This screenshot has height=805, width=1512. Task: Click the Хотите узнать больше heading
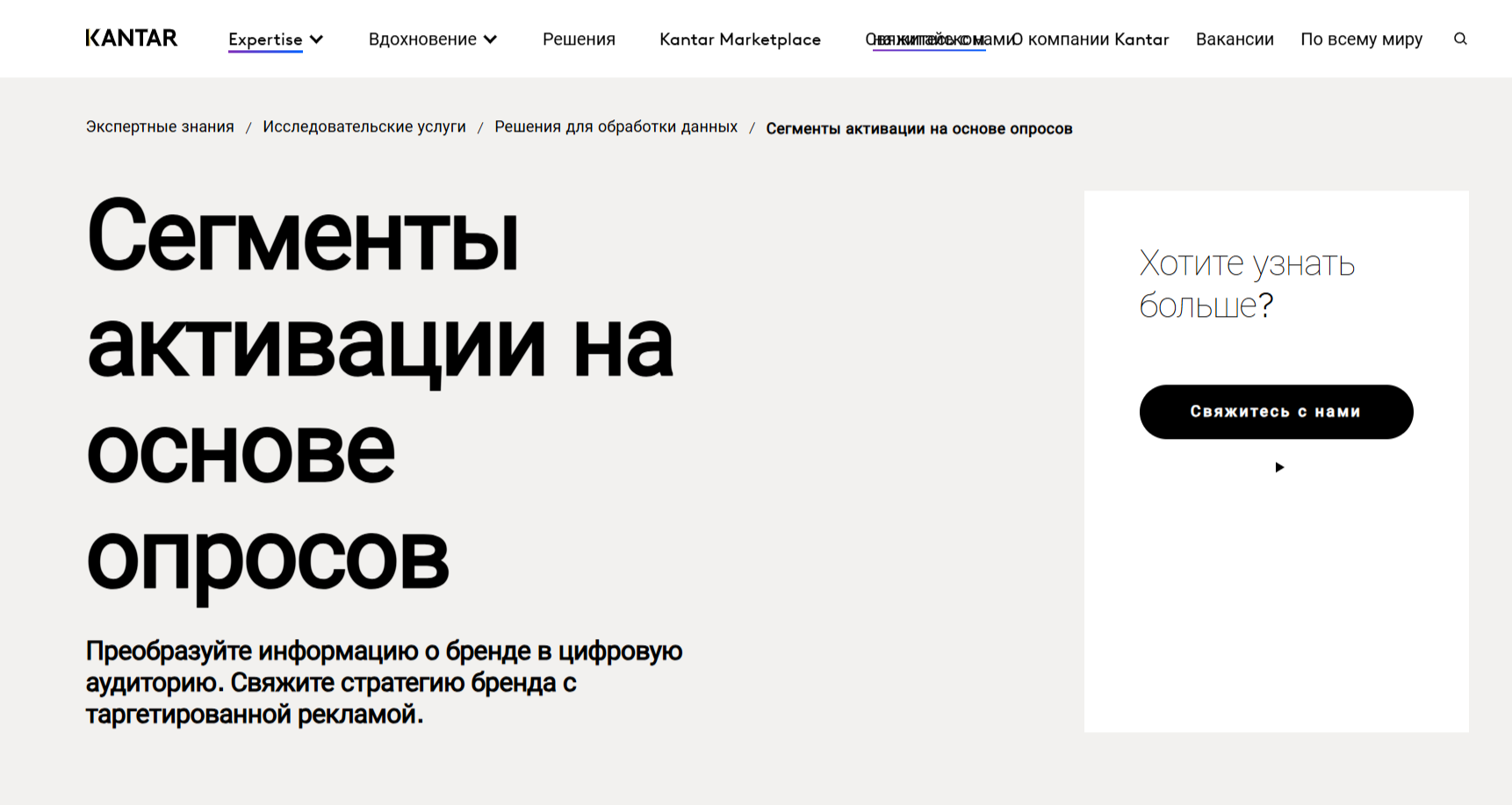[x=1246, y=284]
